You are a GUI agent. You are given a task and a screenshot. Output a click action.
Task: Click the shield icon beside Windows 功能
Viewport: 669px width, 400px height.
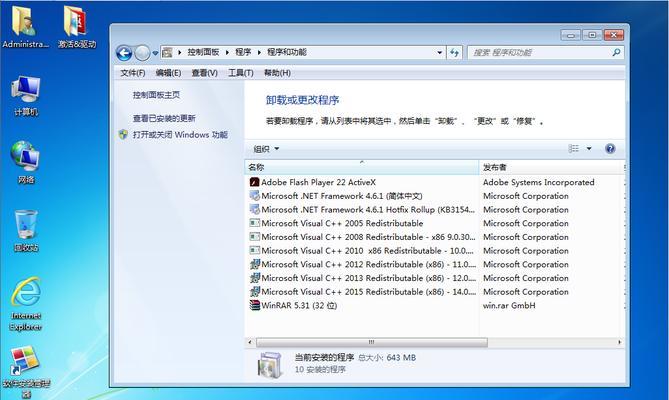click(123, 135)
